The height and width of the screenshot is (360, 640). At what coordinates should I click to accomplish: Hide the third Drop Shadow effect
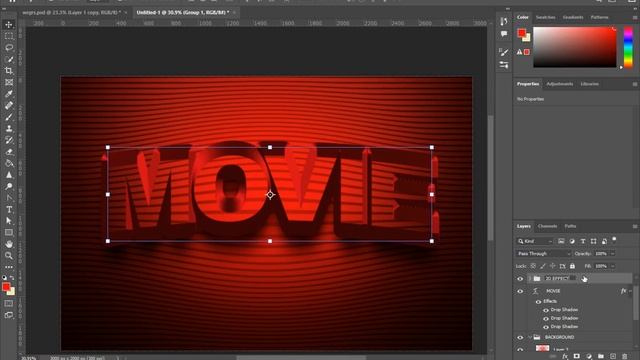point(546,327)
